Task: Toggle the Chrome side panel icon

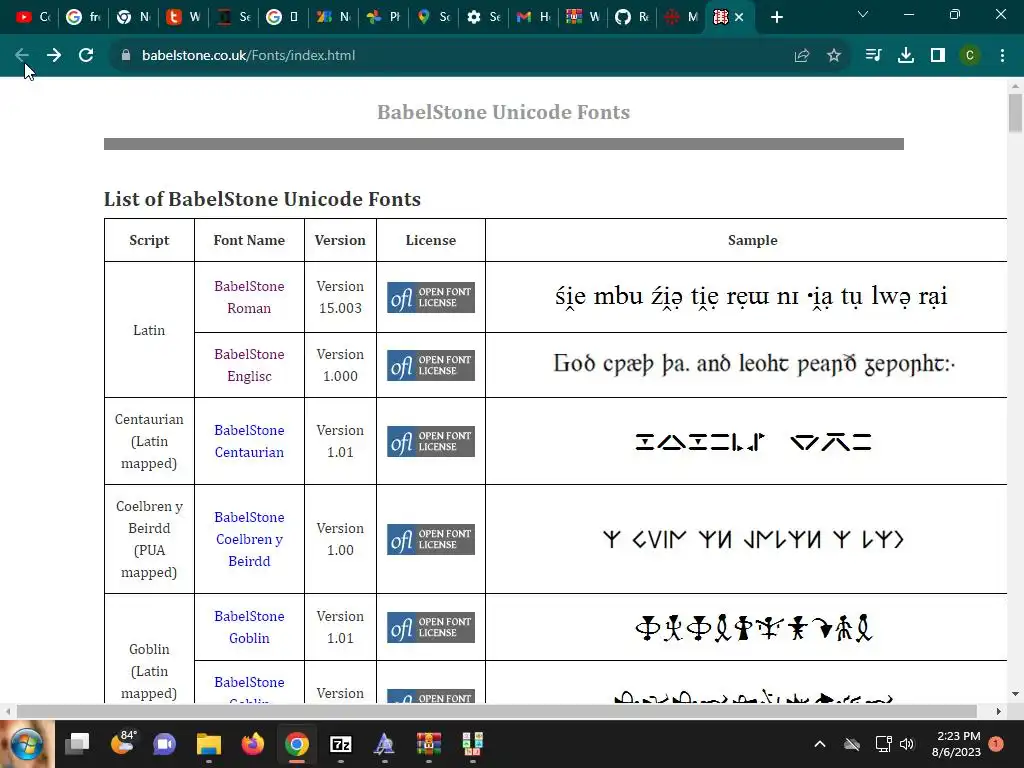Action: click(938, 56)
